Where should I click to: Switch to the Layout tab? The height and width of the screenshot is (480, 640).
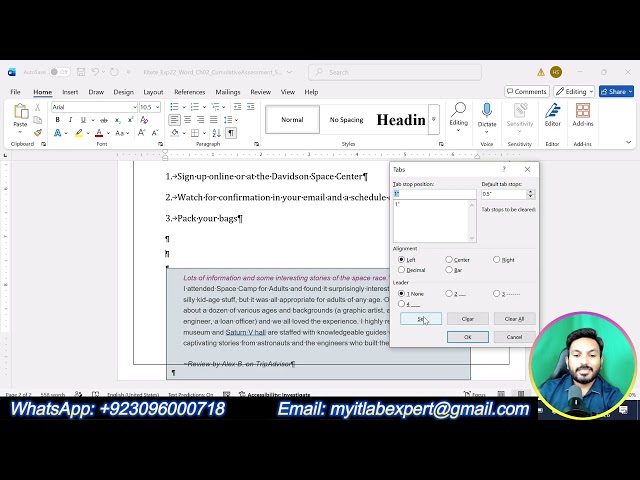click(x=153, y=92)
